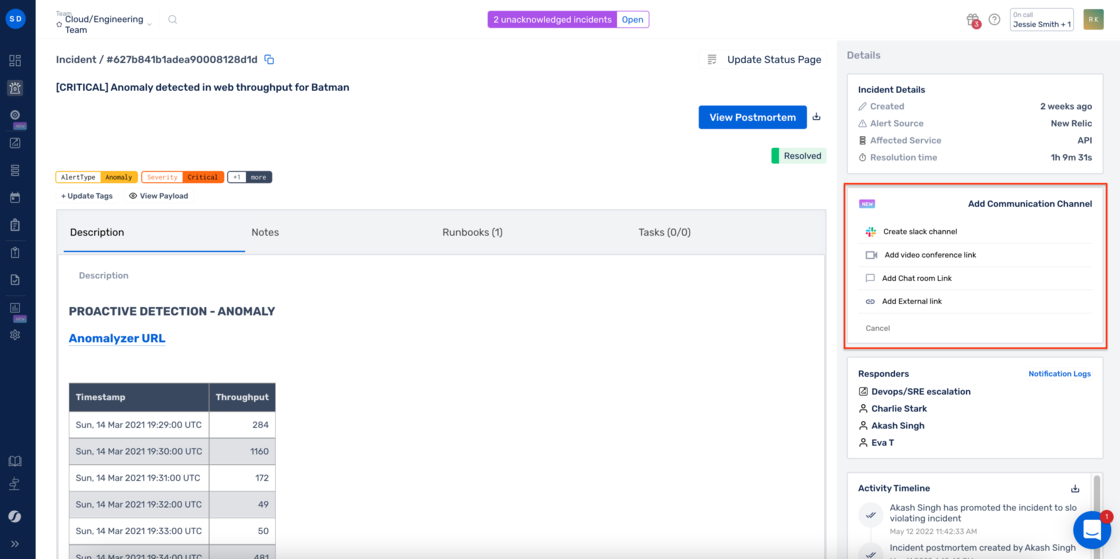The image size is (1120, 559).
Task: Open the checklist clipboard icon in sidebar
Action: [15, 225]
